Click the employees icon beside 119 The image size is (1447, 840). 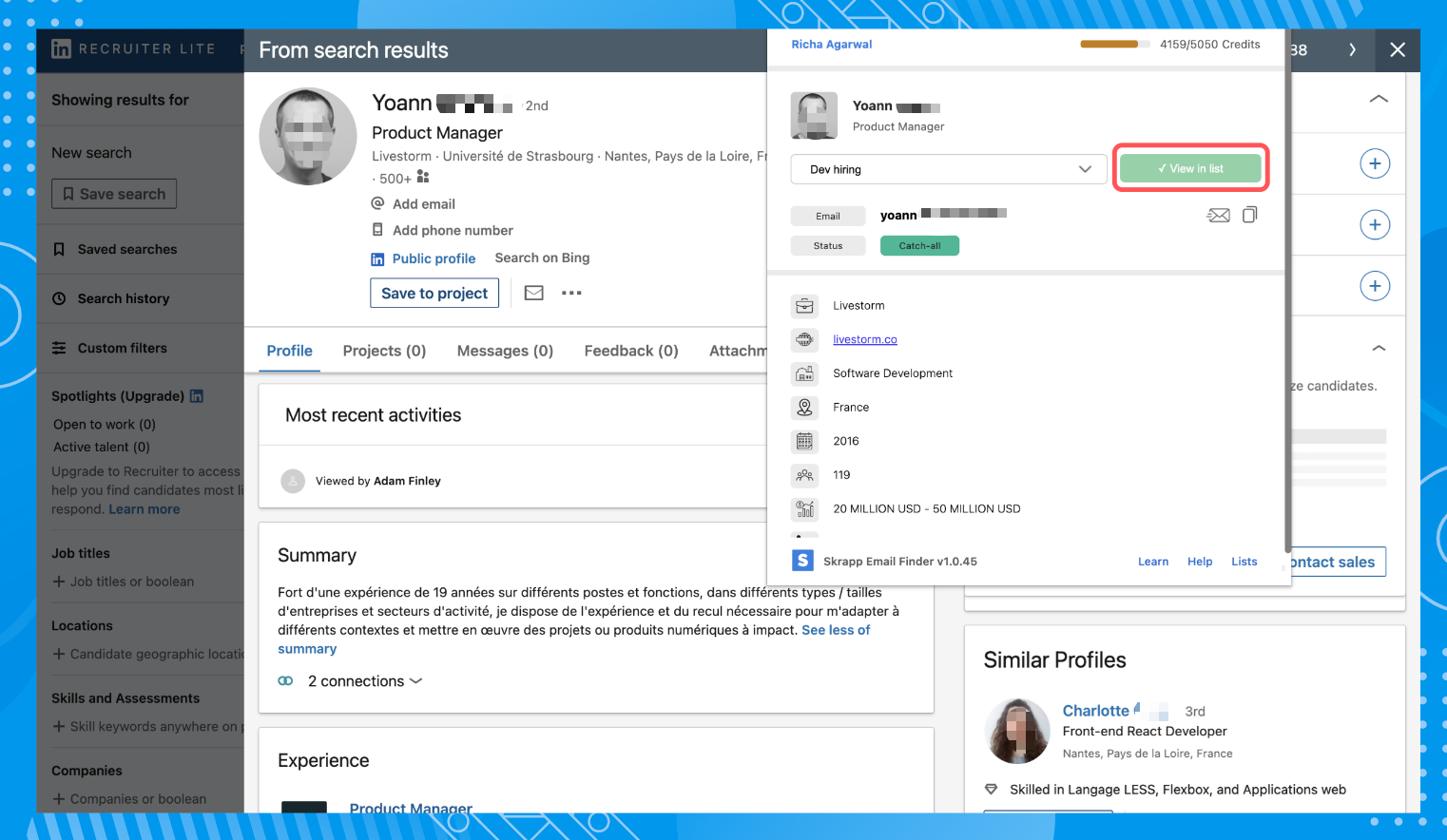[x=804, y=475]
